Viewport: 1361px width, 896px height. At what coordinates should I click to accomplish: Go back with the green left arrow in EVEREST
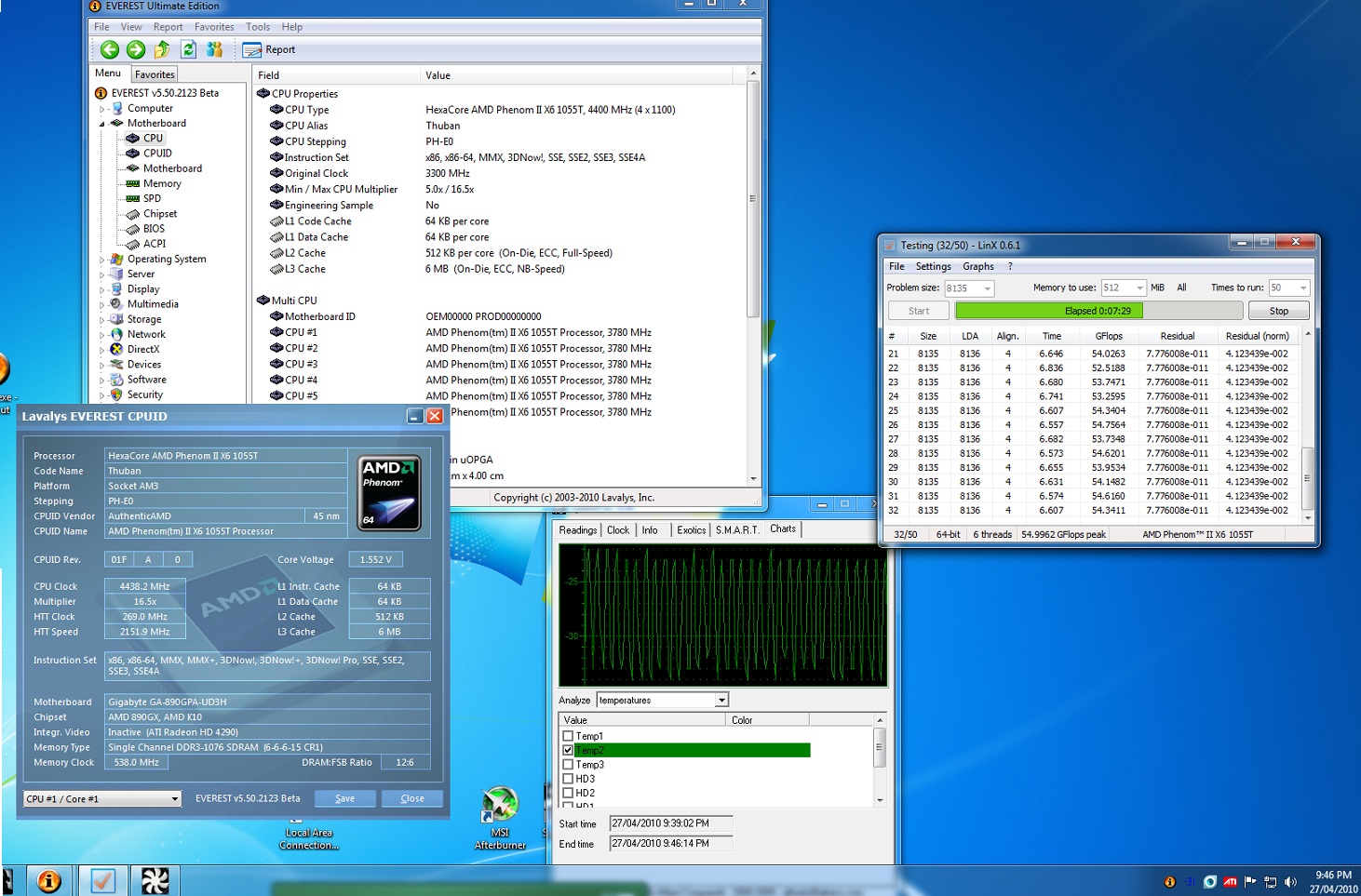click(x=110, y=49)
